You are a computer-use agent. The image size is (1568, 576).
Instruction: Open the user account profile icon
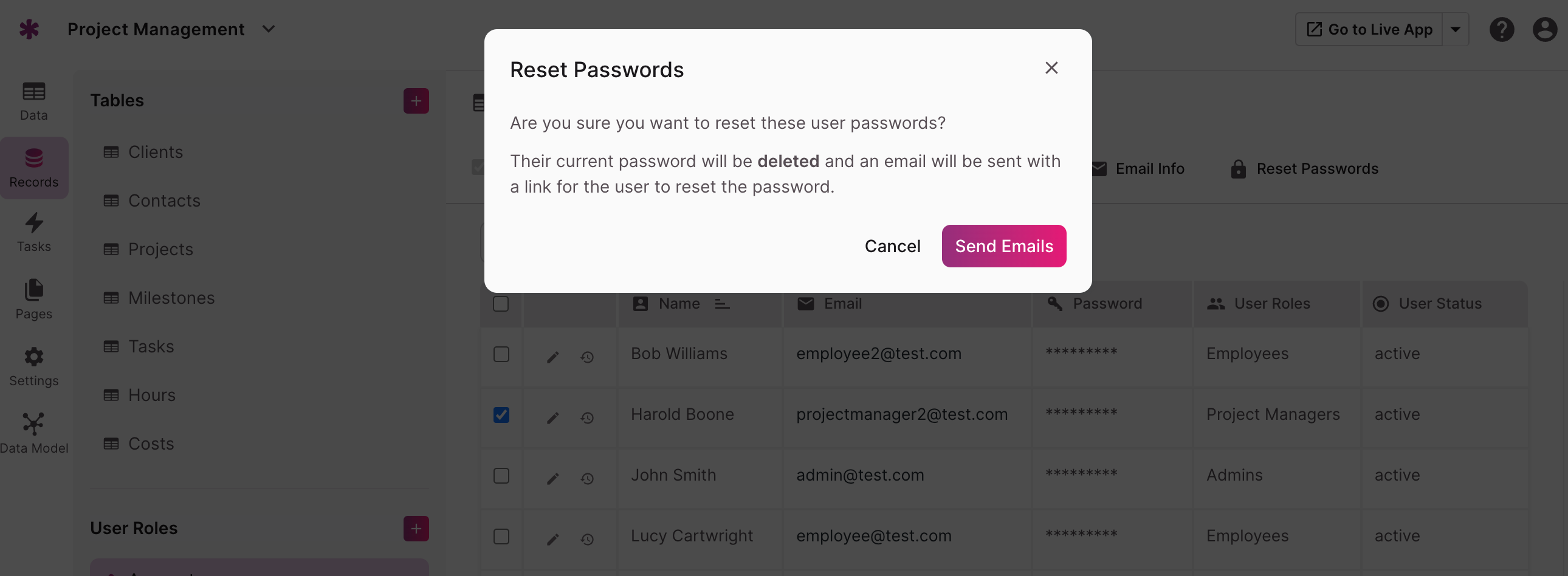pos(1544,29)
